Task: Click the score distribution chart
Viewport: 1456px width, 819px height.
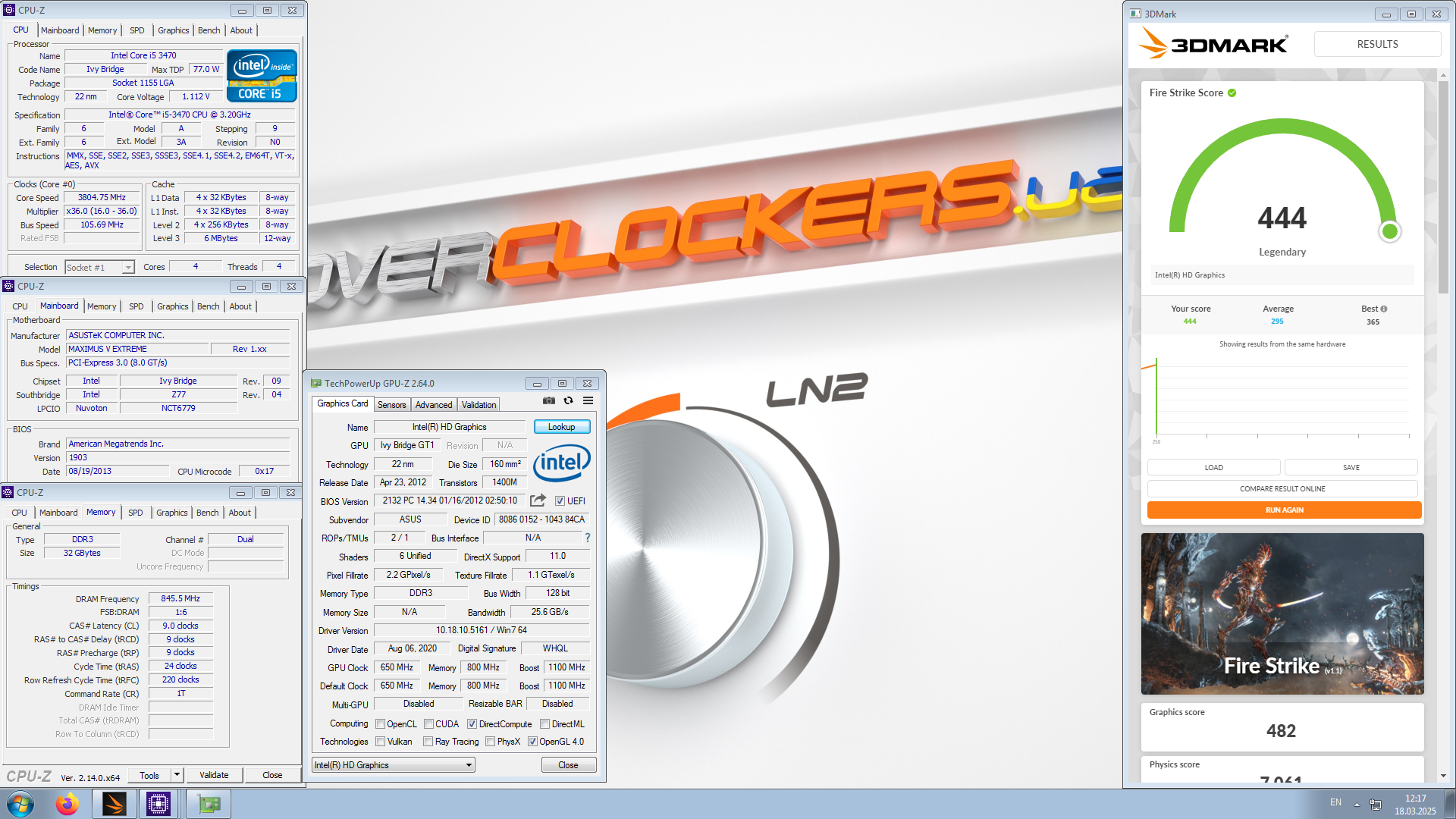Action: coord(1282,399)
